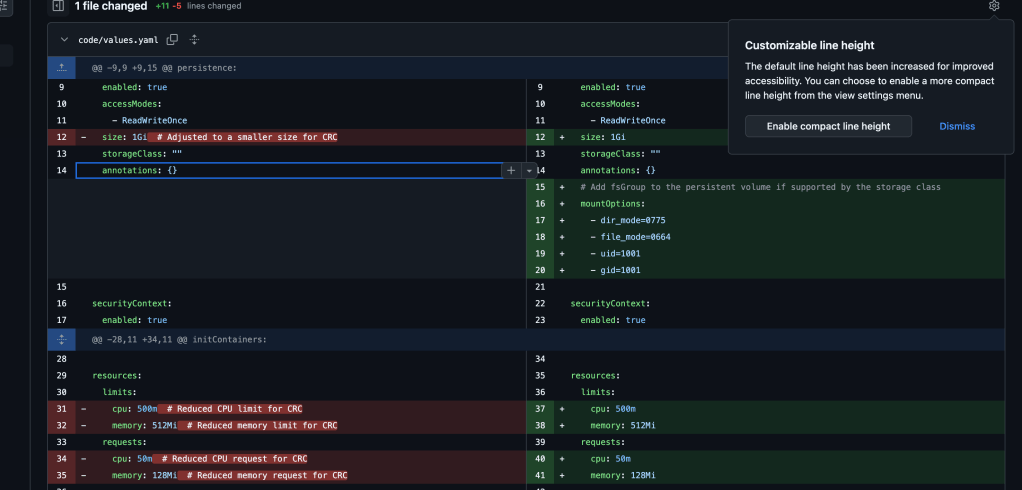Viewport: 1022px width, 490px height.
Task: Select removed line 'size: 1Gi # Adjusted to a smaller size'
Action: [x=220, y=137]
